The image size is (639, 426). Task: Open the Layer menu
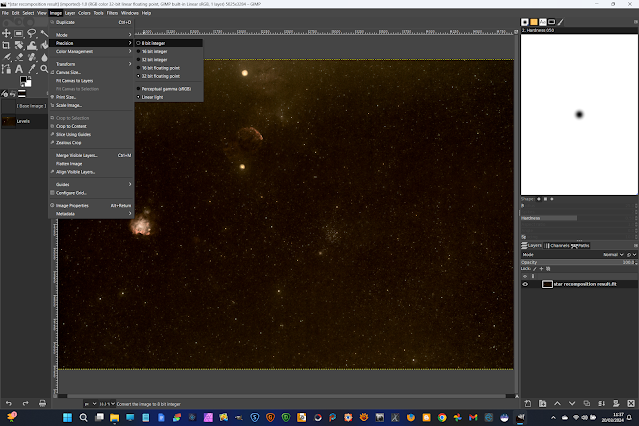(70, 13)
